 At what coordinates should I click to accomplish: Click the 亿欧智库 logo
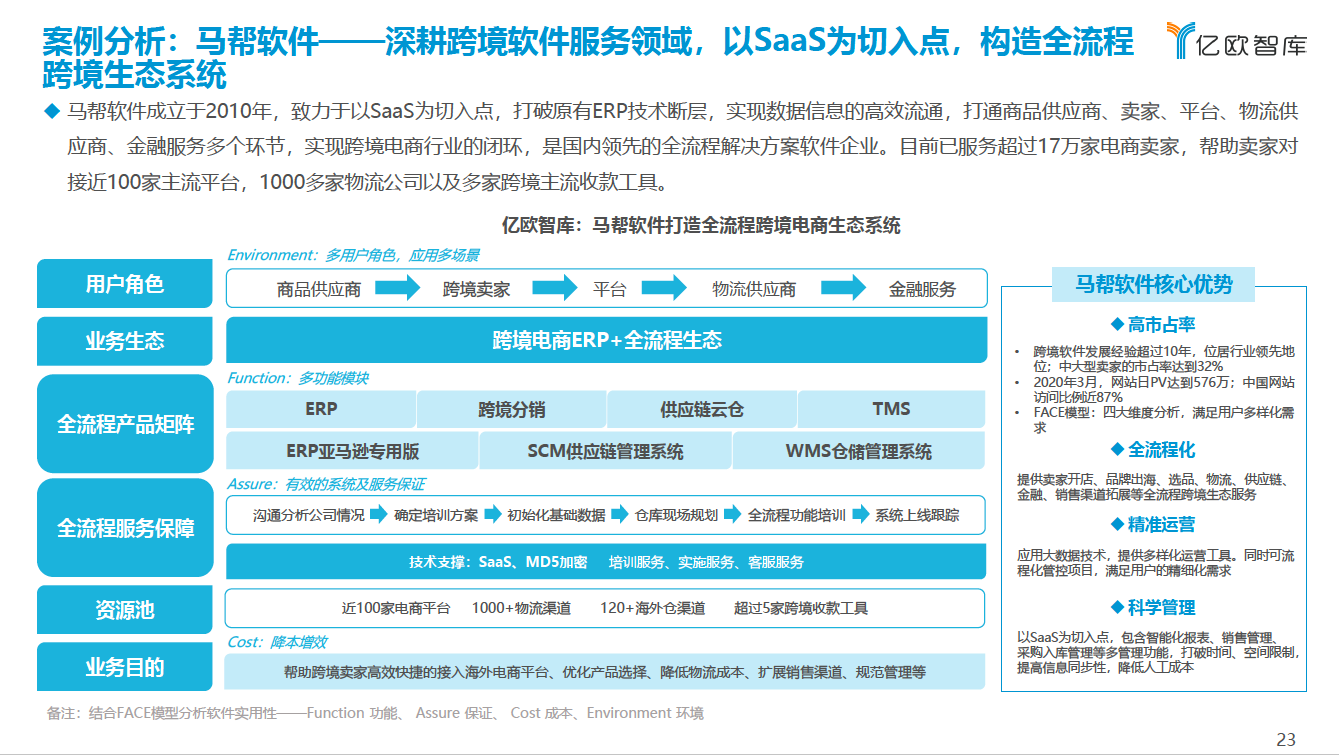click(1236, 40)
